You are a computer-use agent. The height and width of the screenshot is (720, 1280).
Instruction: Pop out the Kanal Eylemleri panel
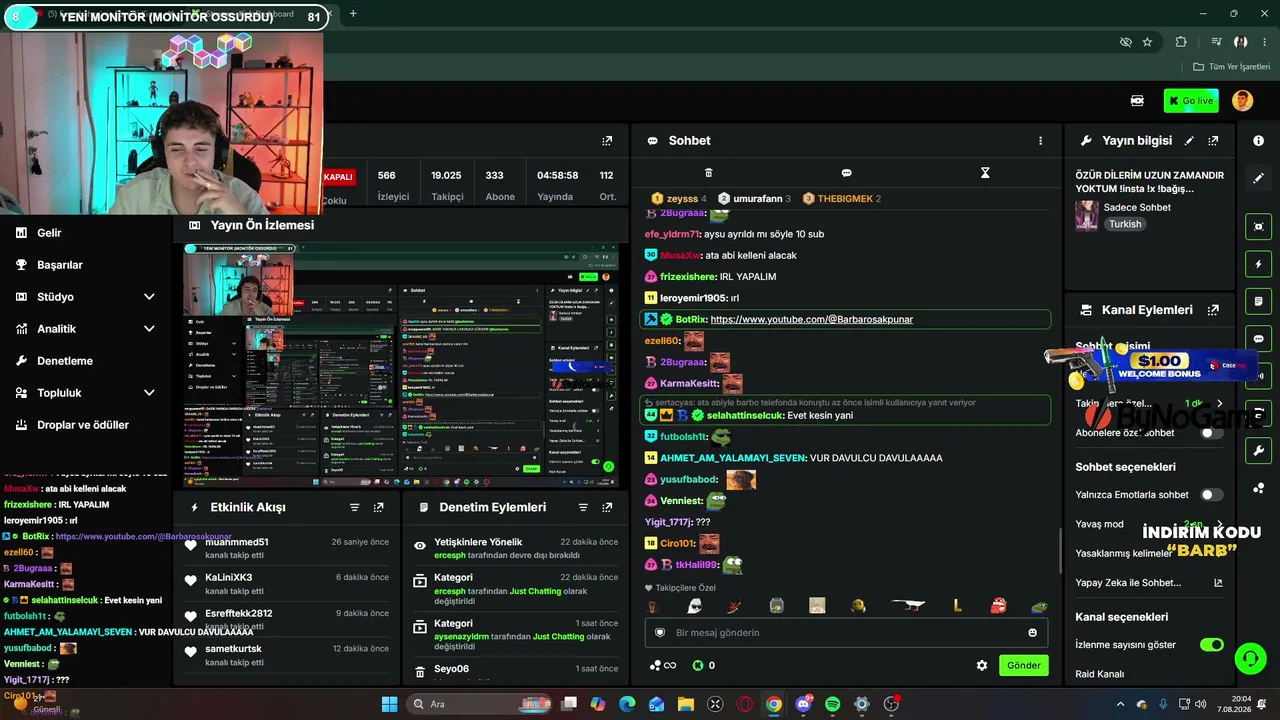[1213, 310]
